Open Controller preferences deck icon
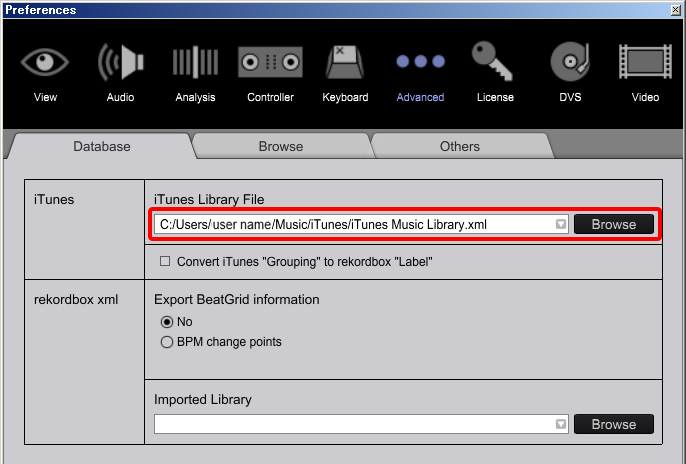This screenshot has height=464, width=686. (x=270, y=62)
